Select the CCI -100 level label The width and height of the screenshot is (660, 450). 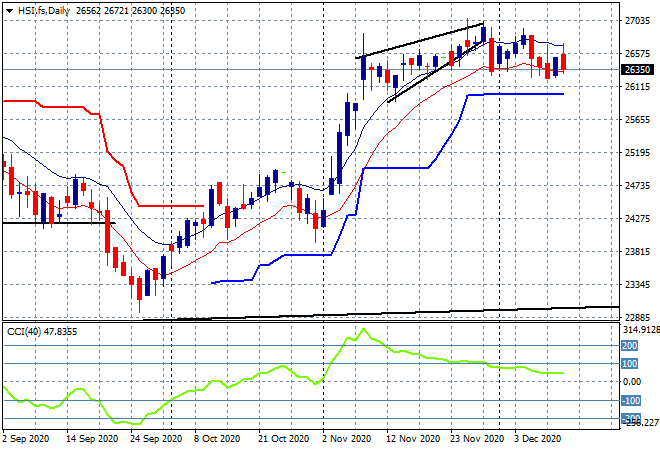tap(631, 400)
